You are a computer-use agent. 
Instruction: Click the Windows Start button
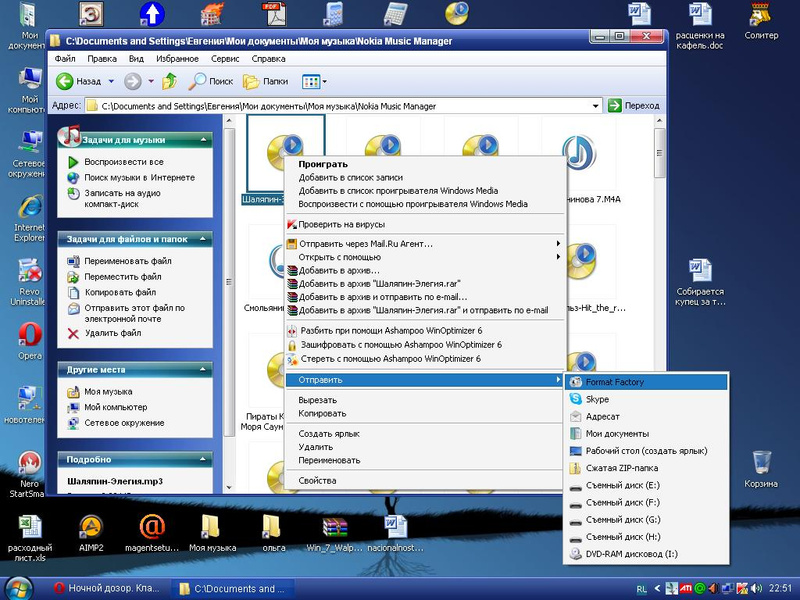pyautogui.click(x=19, y=588)
